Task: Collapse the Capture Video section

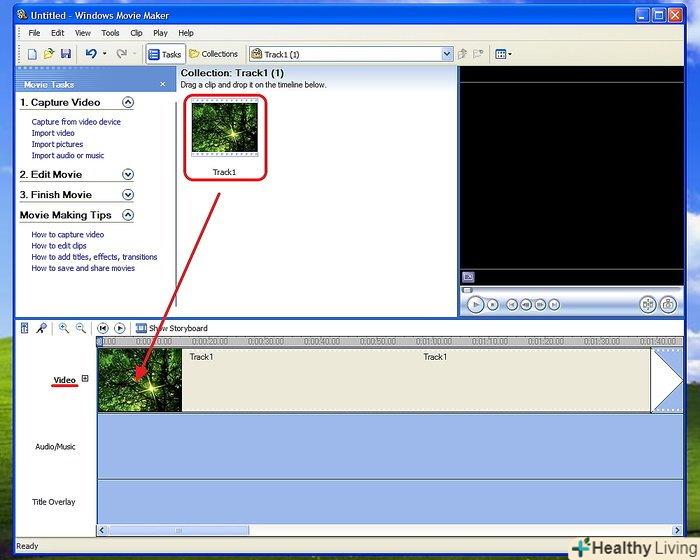Action: (127, 102)
